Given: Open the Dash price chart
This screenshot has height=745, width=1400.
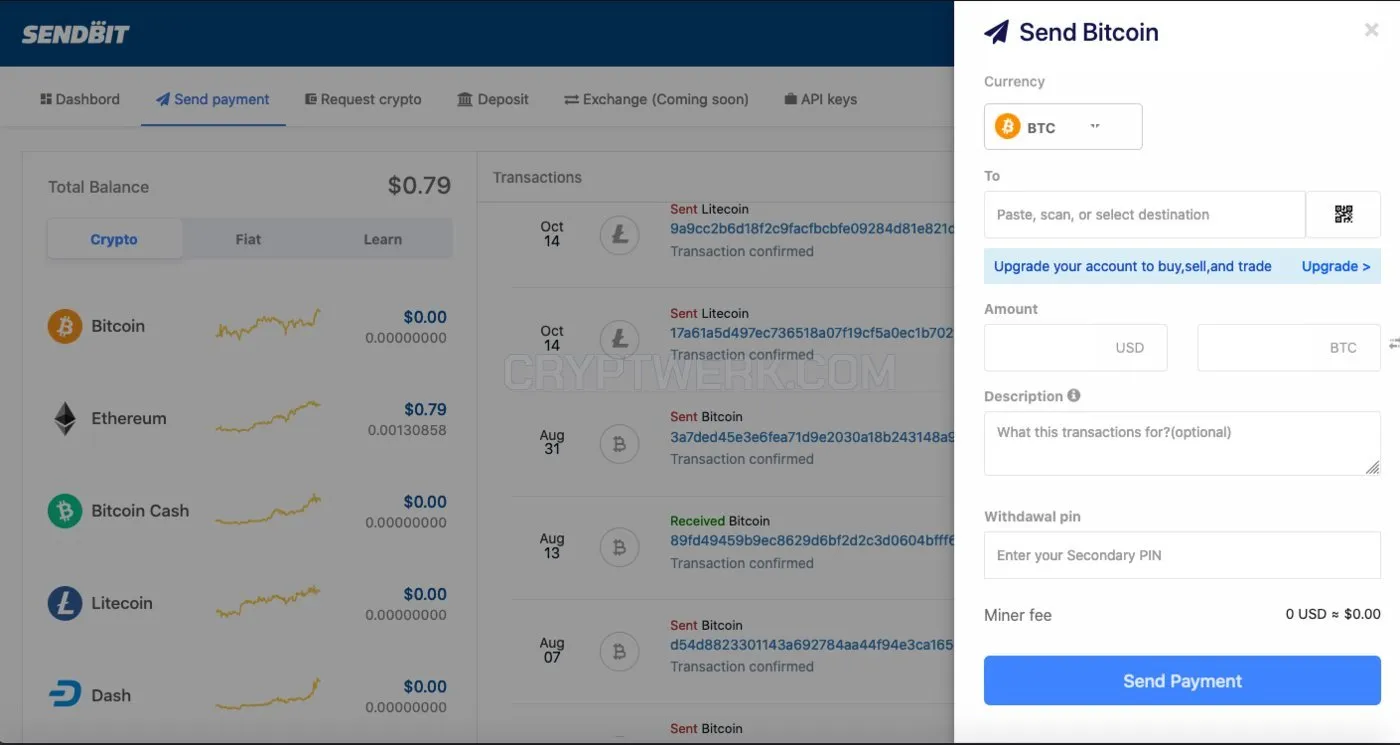Looking at the screenshot, I should tap(268, 693).
